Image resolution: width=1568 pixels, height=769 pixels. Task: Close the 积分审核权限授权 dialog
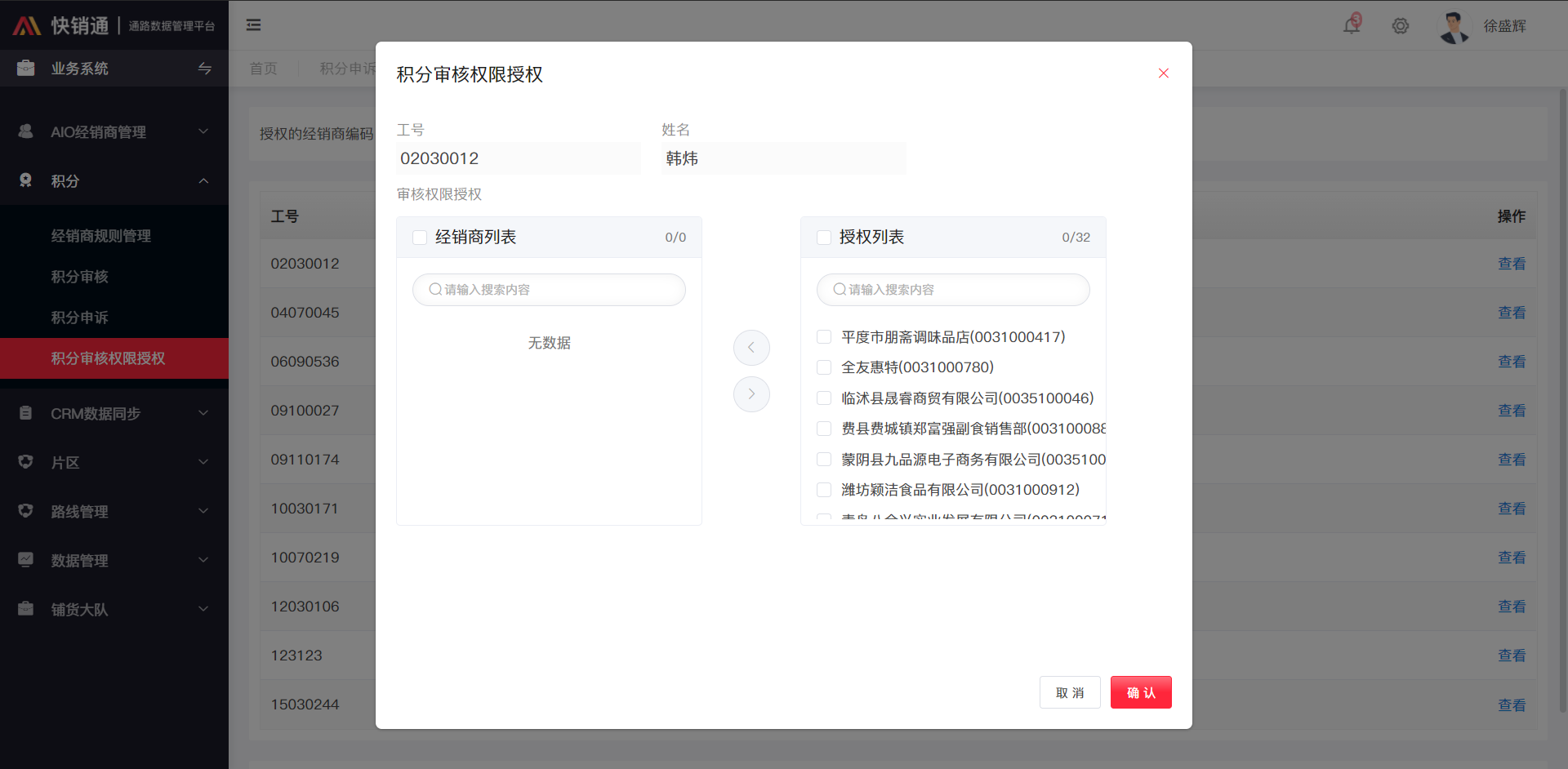(1164, 73)
